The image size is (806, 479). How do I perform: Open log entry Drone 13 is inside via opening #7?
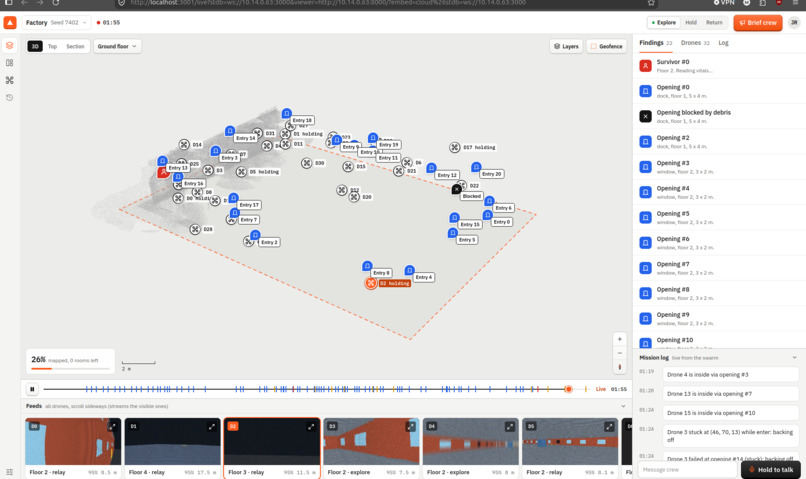point(730,394)
